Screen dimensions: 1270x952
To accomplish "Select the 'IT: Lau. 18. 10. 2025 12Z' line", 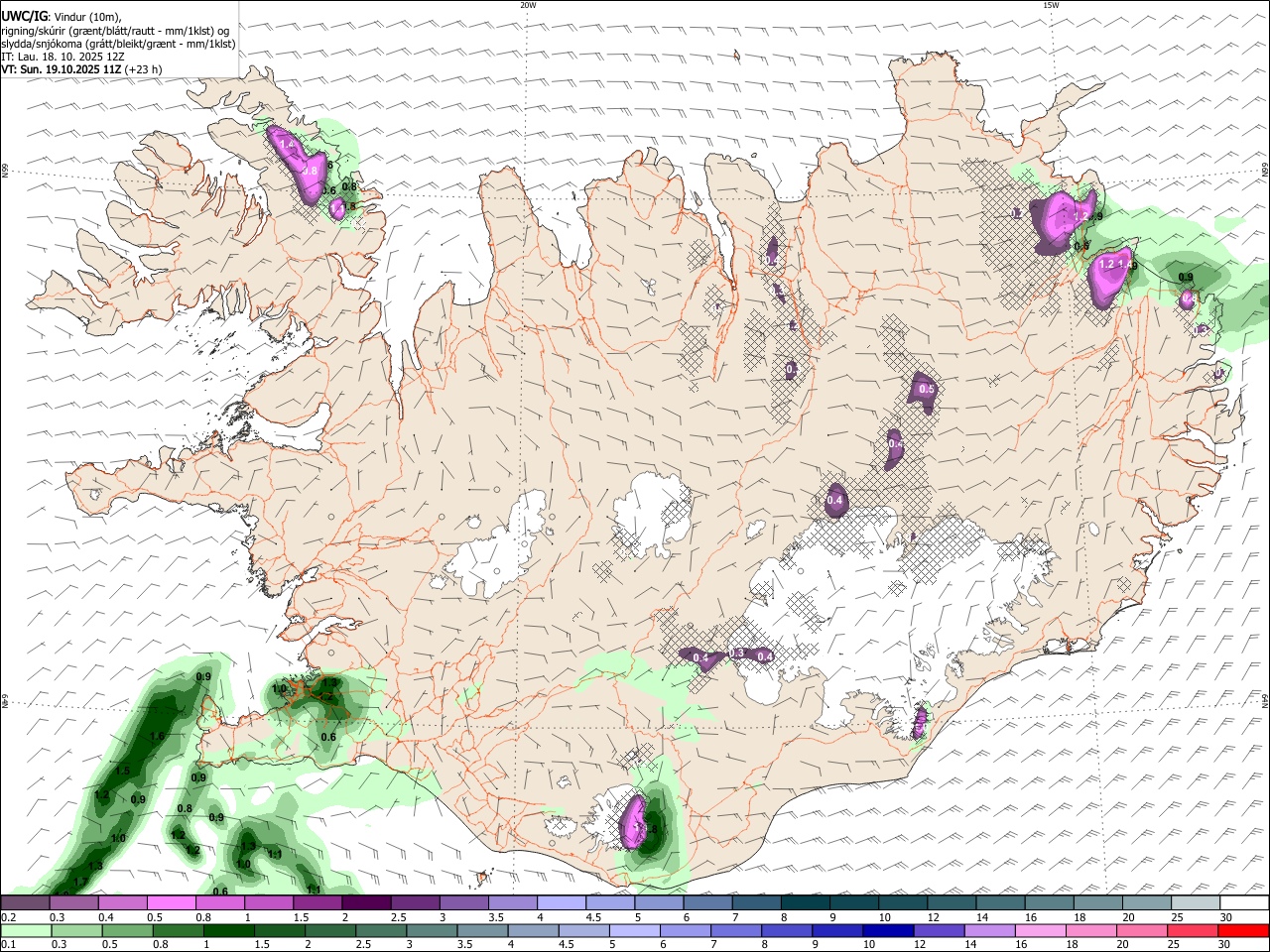I will point(62,57).
